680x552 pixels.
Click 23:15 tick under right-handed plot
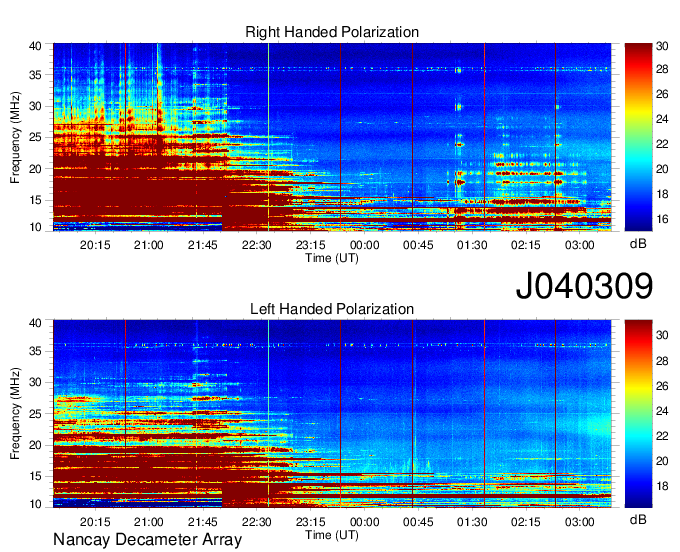pos(311,245)
